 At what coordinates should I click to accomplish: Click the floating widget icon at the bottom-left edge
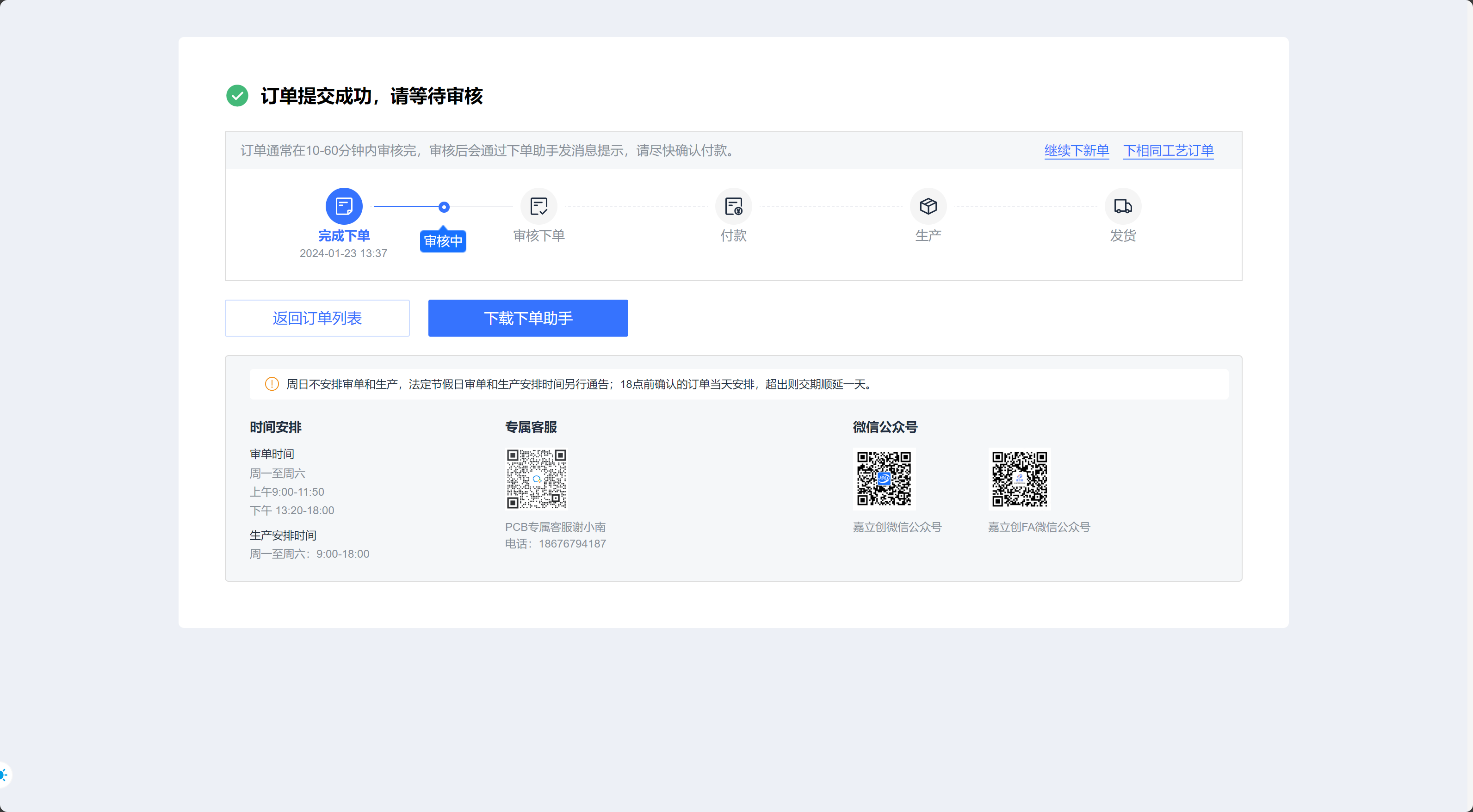(x=3, y=775)
